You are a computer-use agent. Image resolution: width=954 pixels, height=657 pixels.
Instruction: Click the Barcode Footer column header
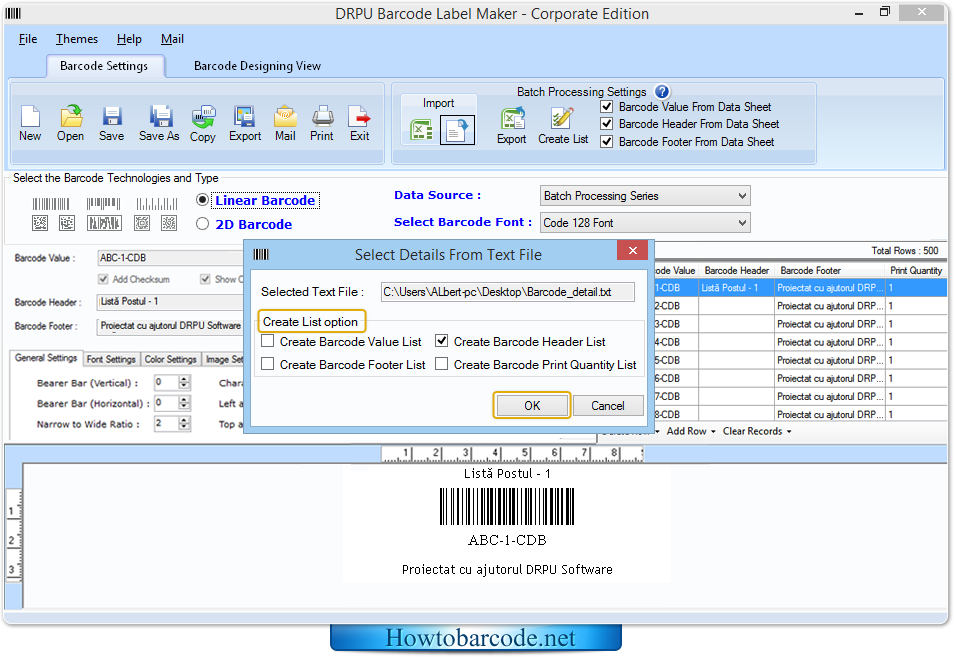[829, 270]
